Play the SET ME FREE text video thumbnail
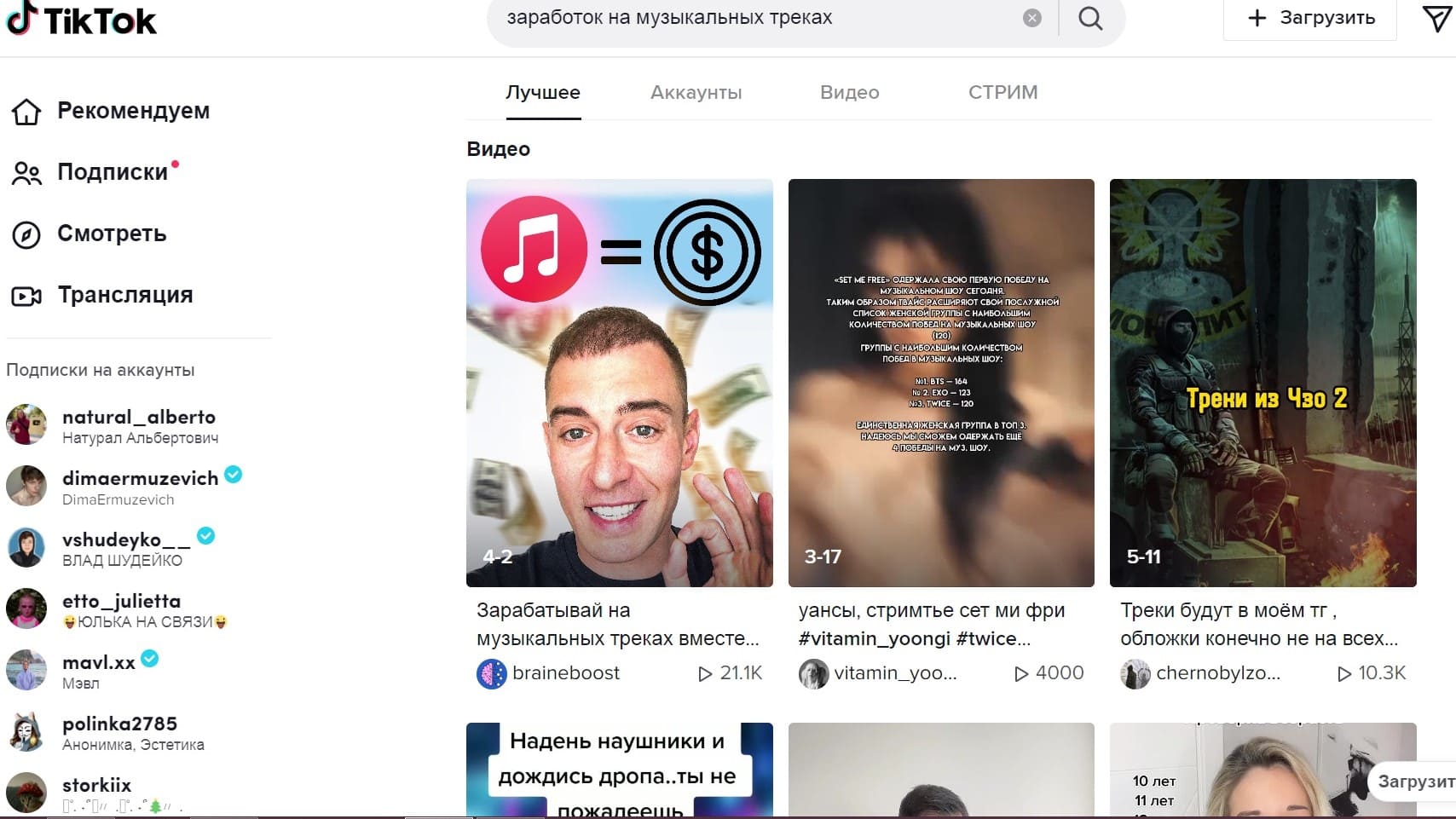This screenshot has width=1456, height=819. tap(941, 383)
